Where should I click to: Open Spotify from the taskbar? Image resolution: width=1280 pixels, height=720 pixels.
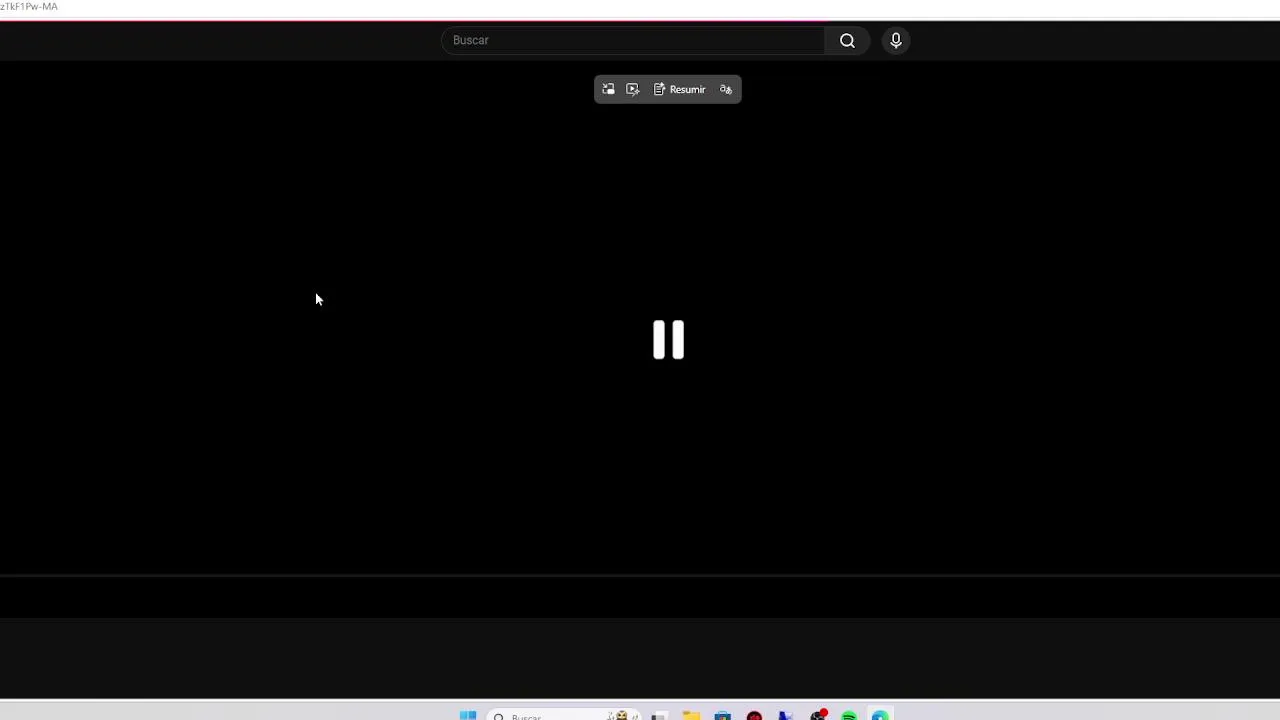pyautogui.click(x=849, y=715)
